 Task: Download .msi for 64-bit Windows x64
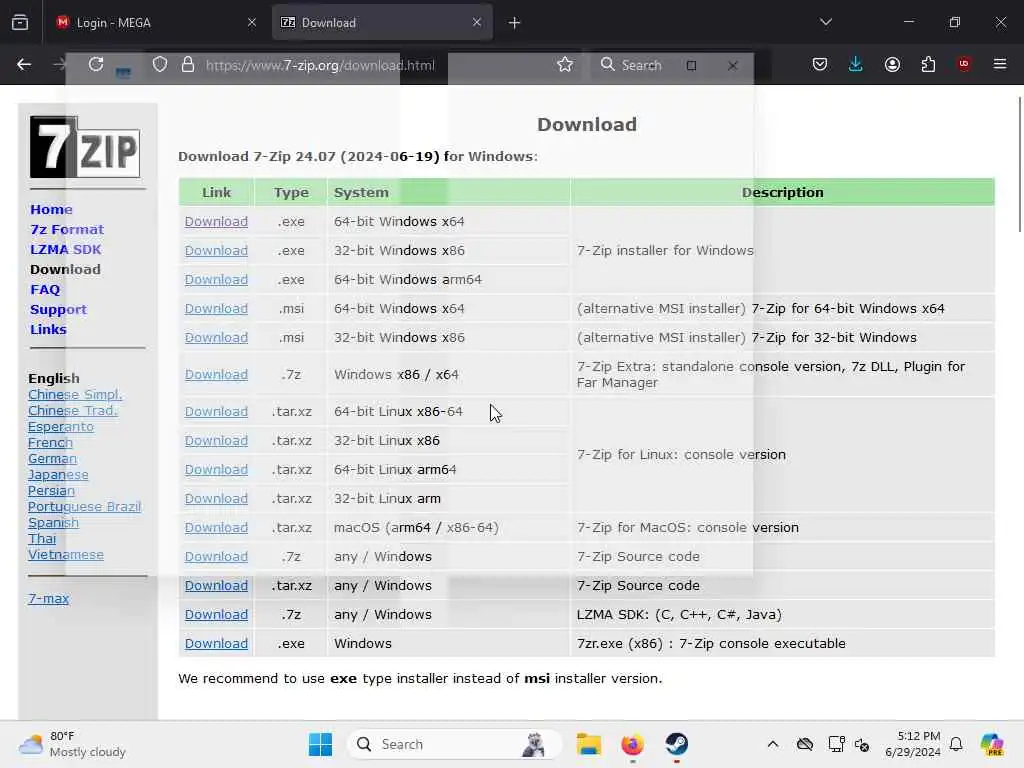216,308
